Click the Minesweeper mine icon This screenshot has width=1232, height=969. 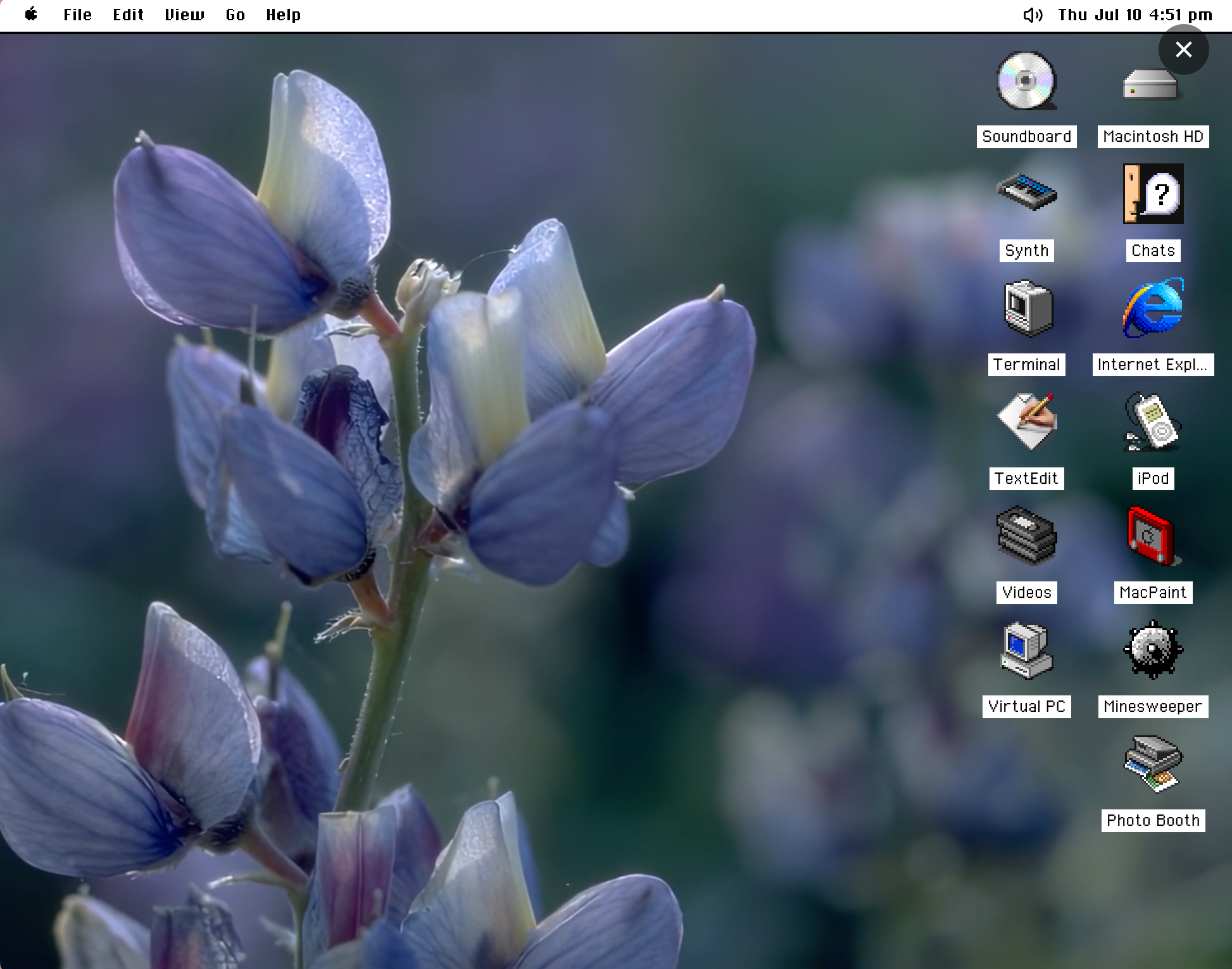pyautogui.click(x=1152, y=650)
